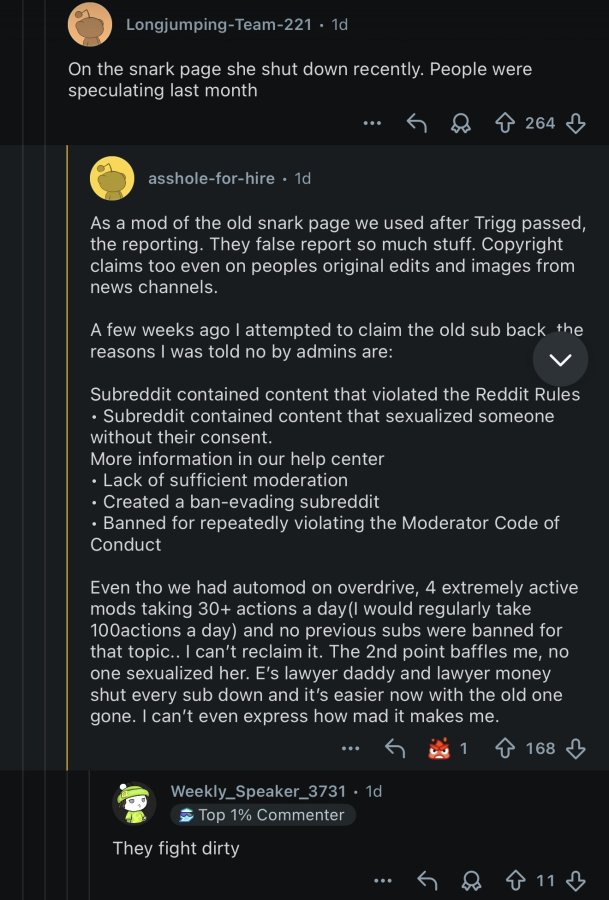Give an award to Longjumping-Team-221's comment
Screen dimensions: 609x900
(x=460, y=123)
